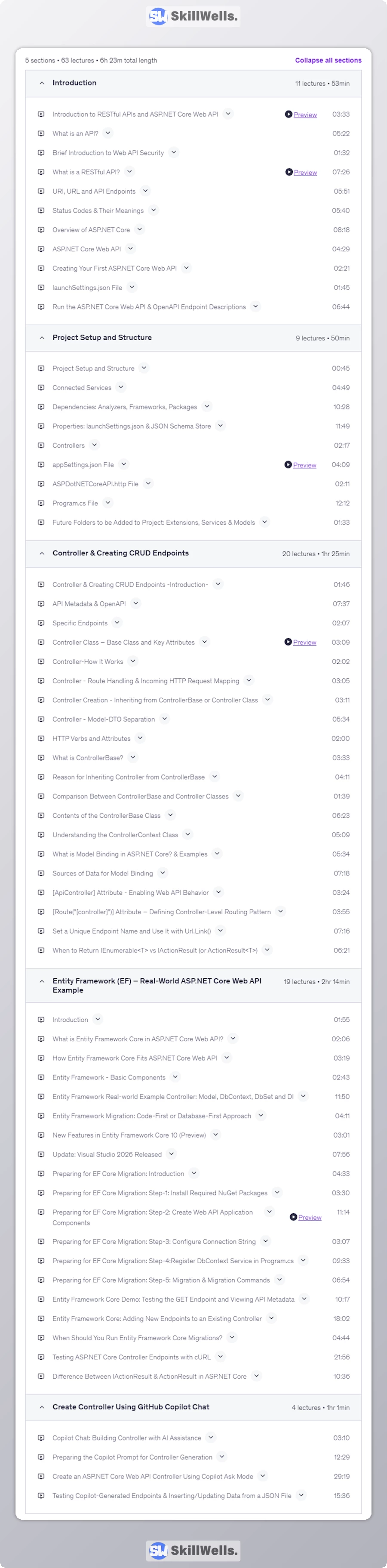Screen dimensions: 387x1568
Task: Expand chevron next to Sources of Data for Model Binding
Action: click(163, 873)
